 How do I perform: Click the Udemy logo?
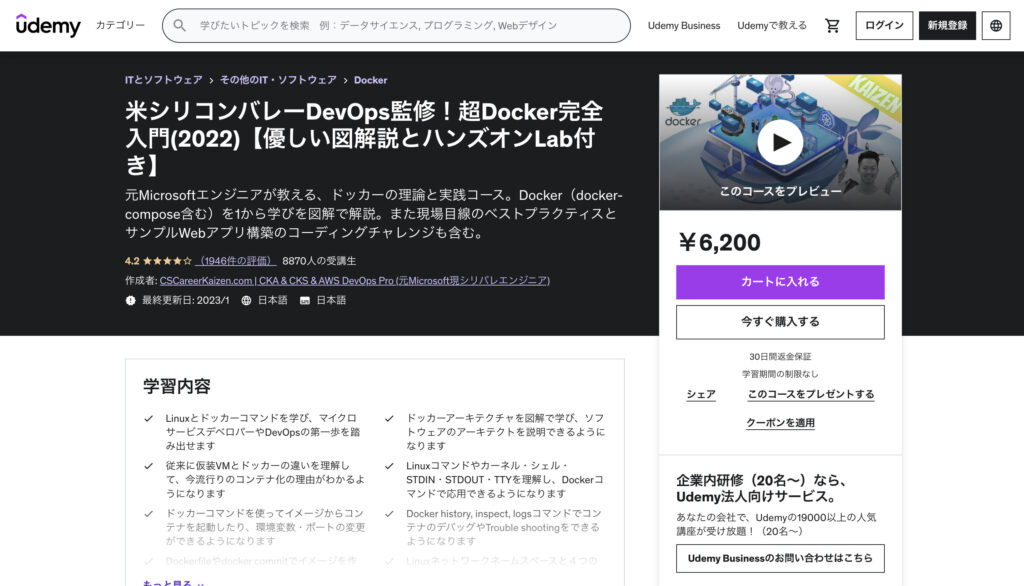coord(48,25)
